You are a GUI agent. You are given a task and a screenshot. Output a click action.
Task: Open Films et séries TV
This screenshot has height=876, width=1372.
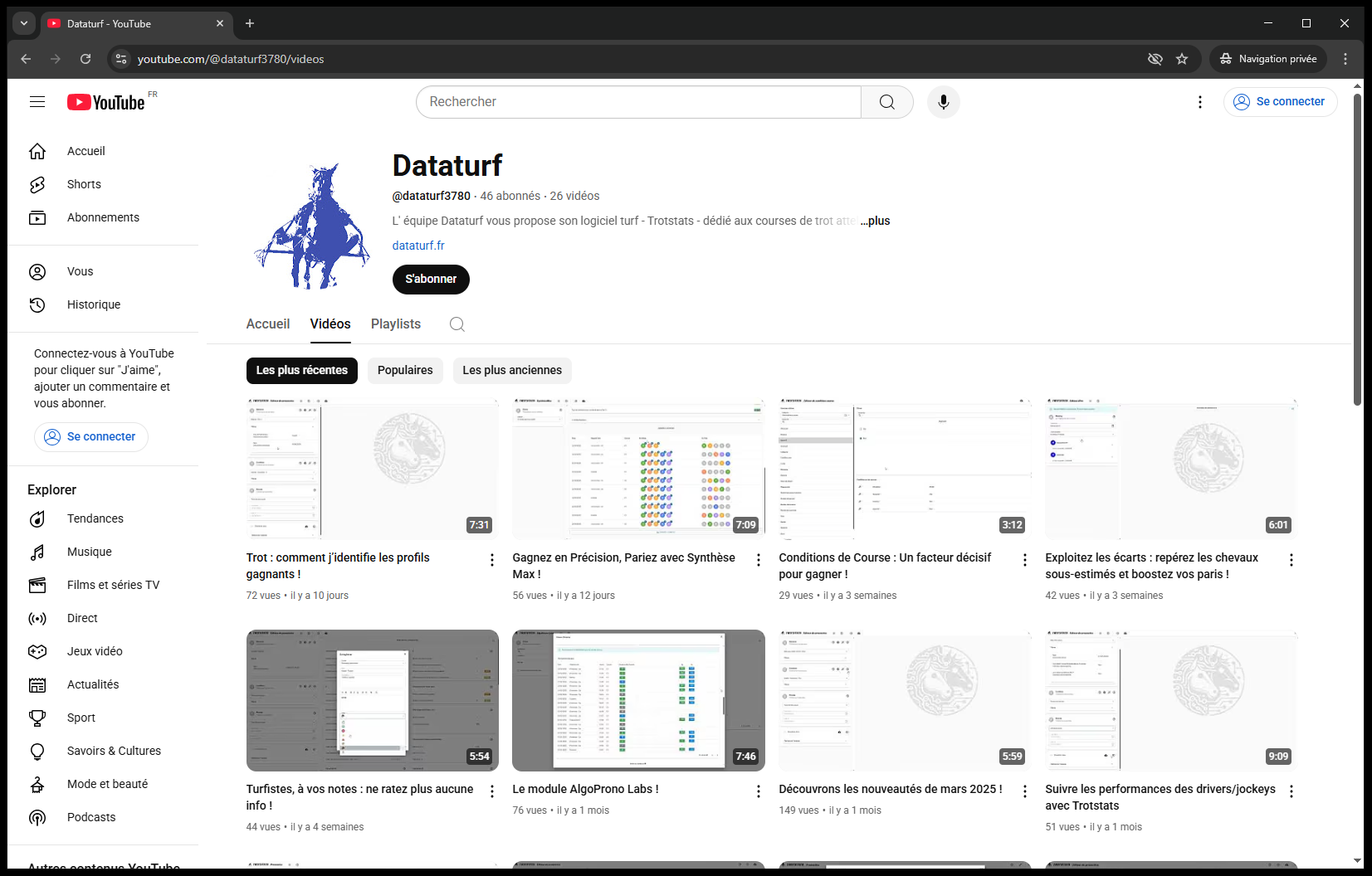point(103,585)
